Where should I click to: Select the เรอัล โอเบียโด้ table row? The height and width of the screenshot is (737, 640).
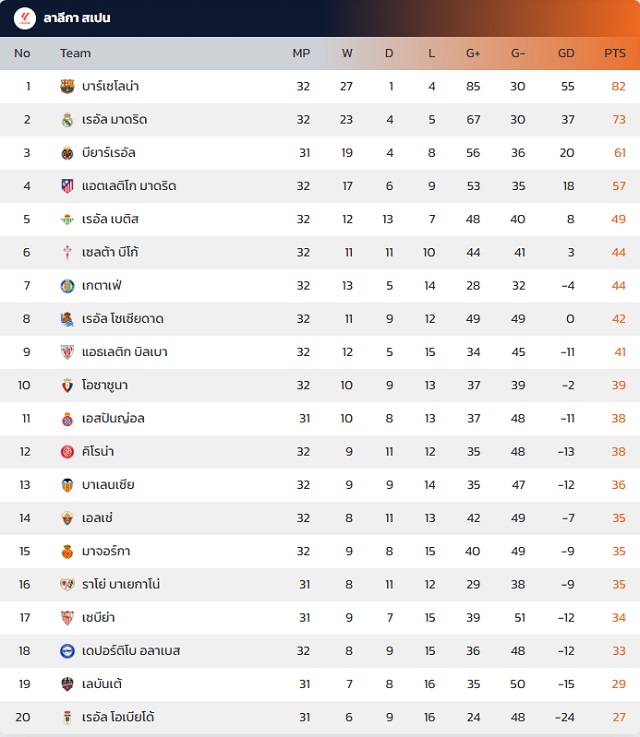pos(320,717)
